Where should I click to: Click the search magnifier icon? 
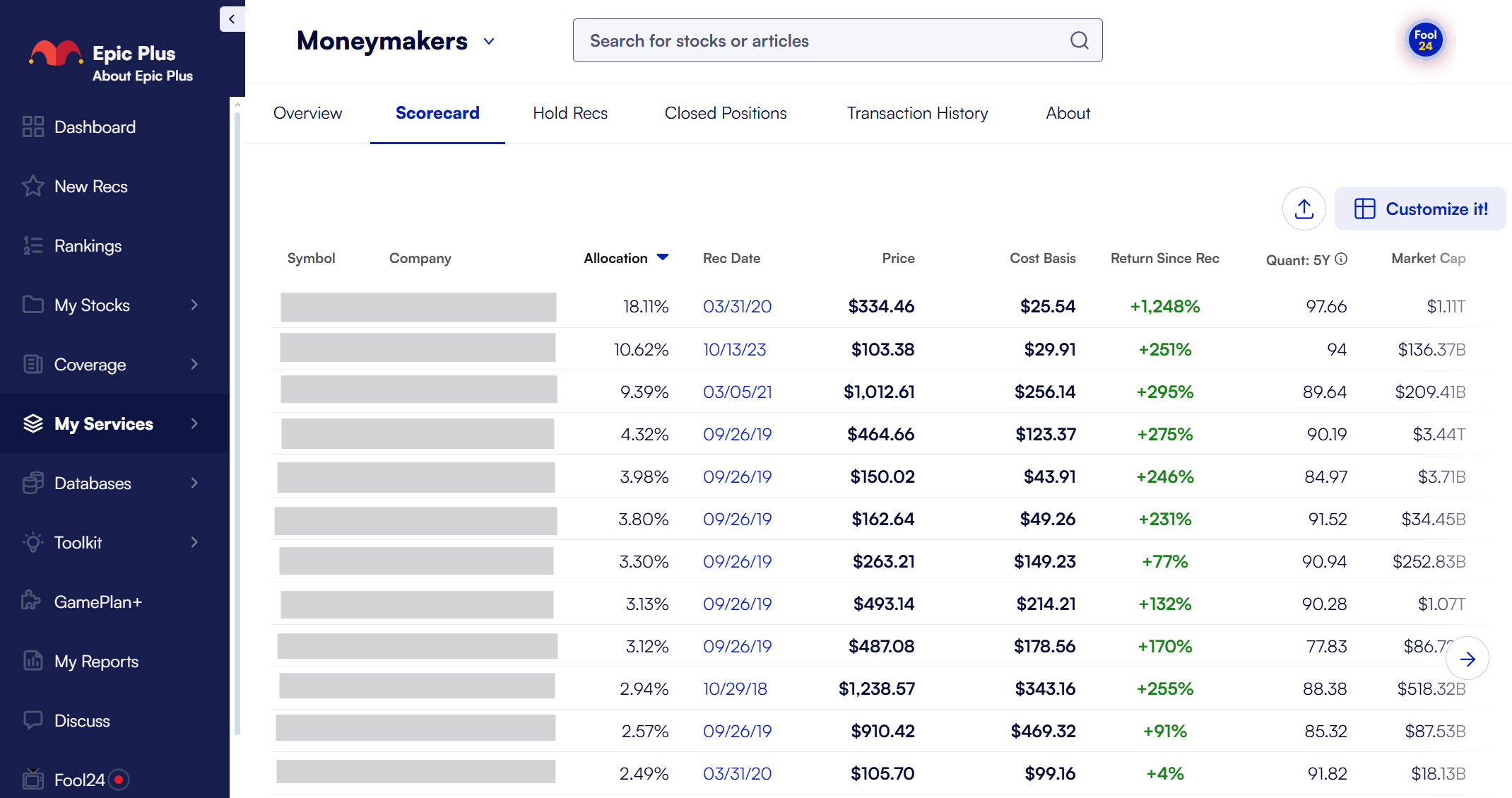pyautogui.click(x=1079, y=40)
